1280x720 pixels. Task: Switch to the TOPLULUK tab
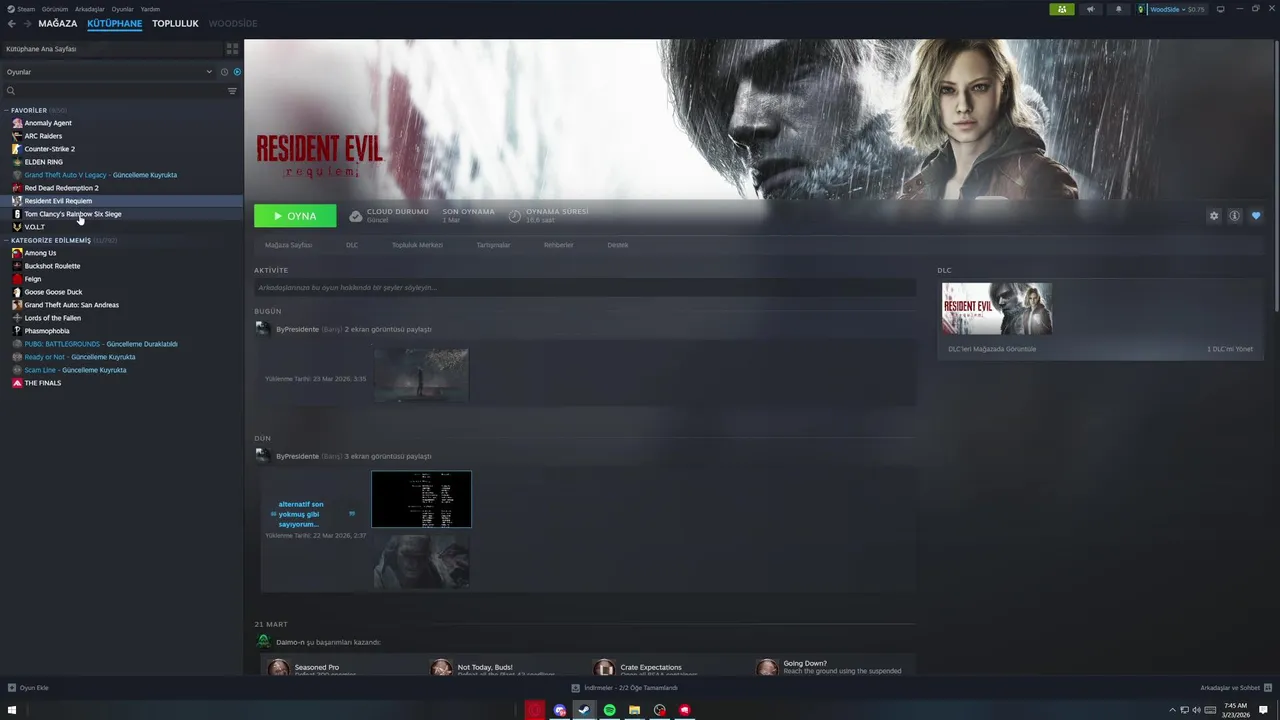(175, 23)
